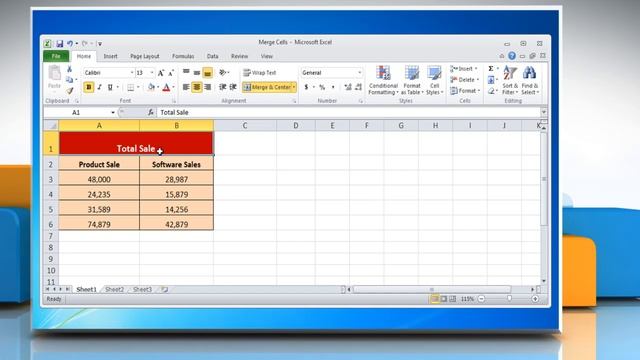
Task: Click the Decrease Font Size icon
Action: (171, 73)
